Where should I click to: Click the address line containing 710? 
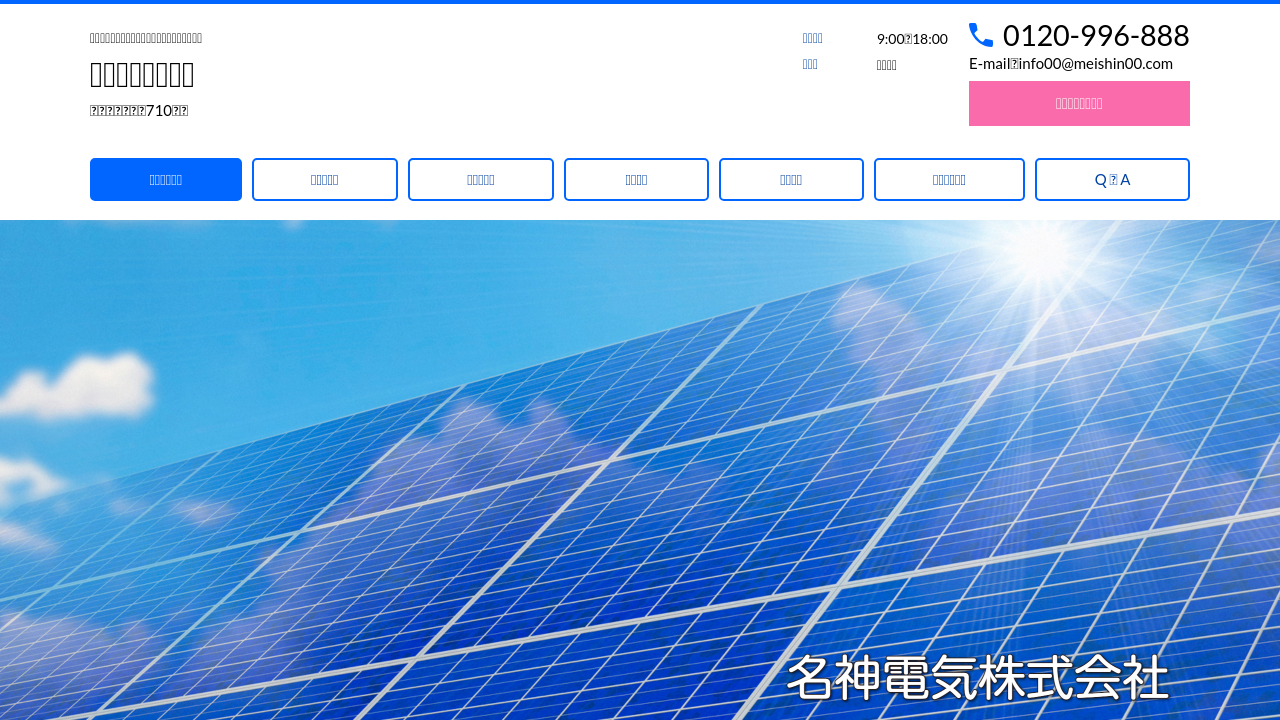pos(139,110)
